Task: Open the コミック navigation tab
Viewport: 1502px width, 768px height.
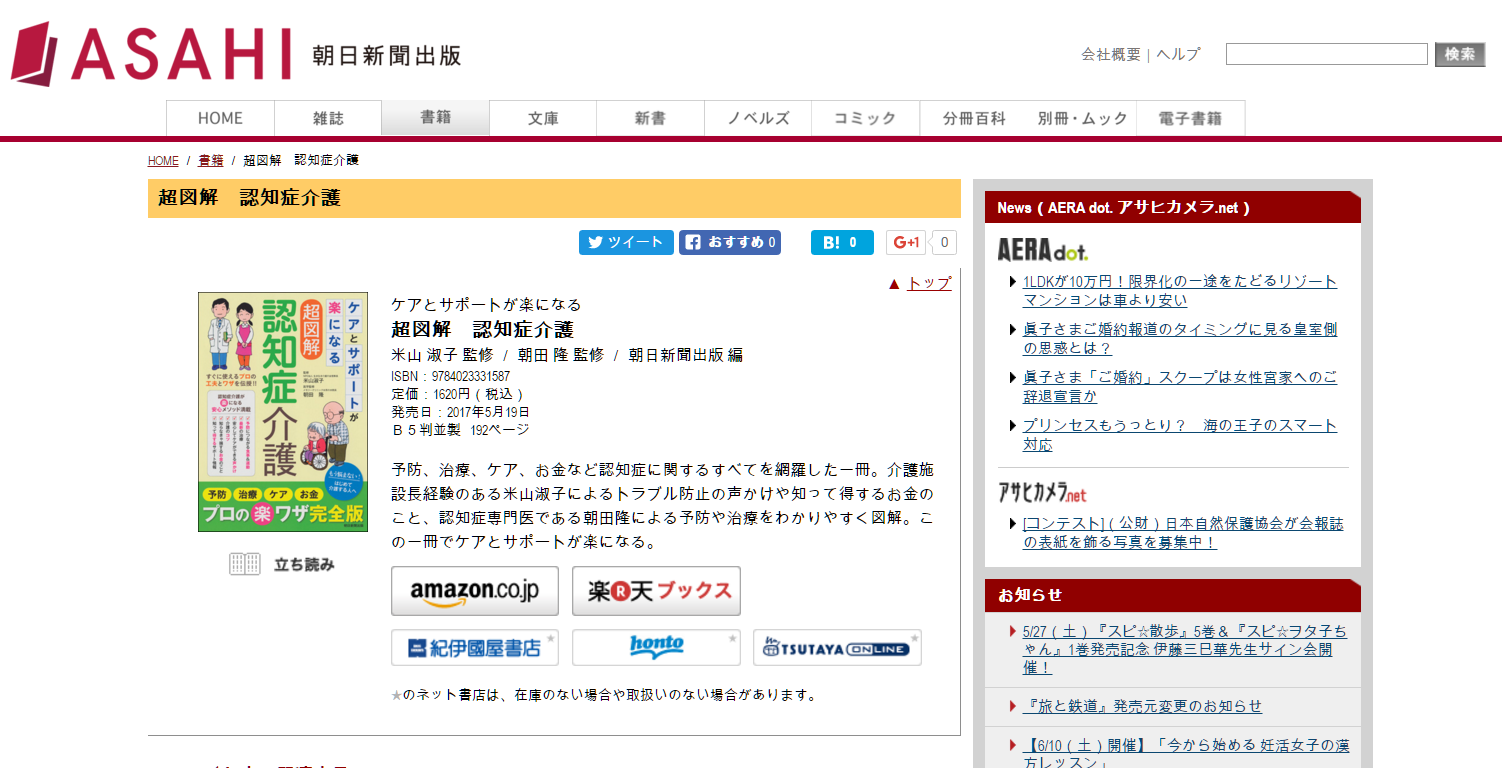Action: pyautogui.click(x=865, y=118)
